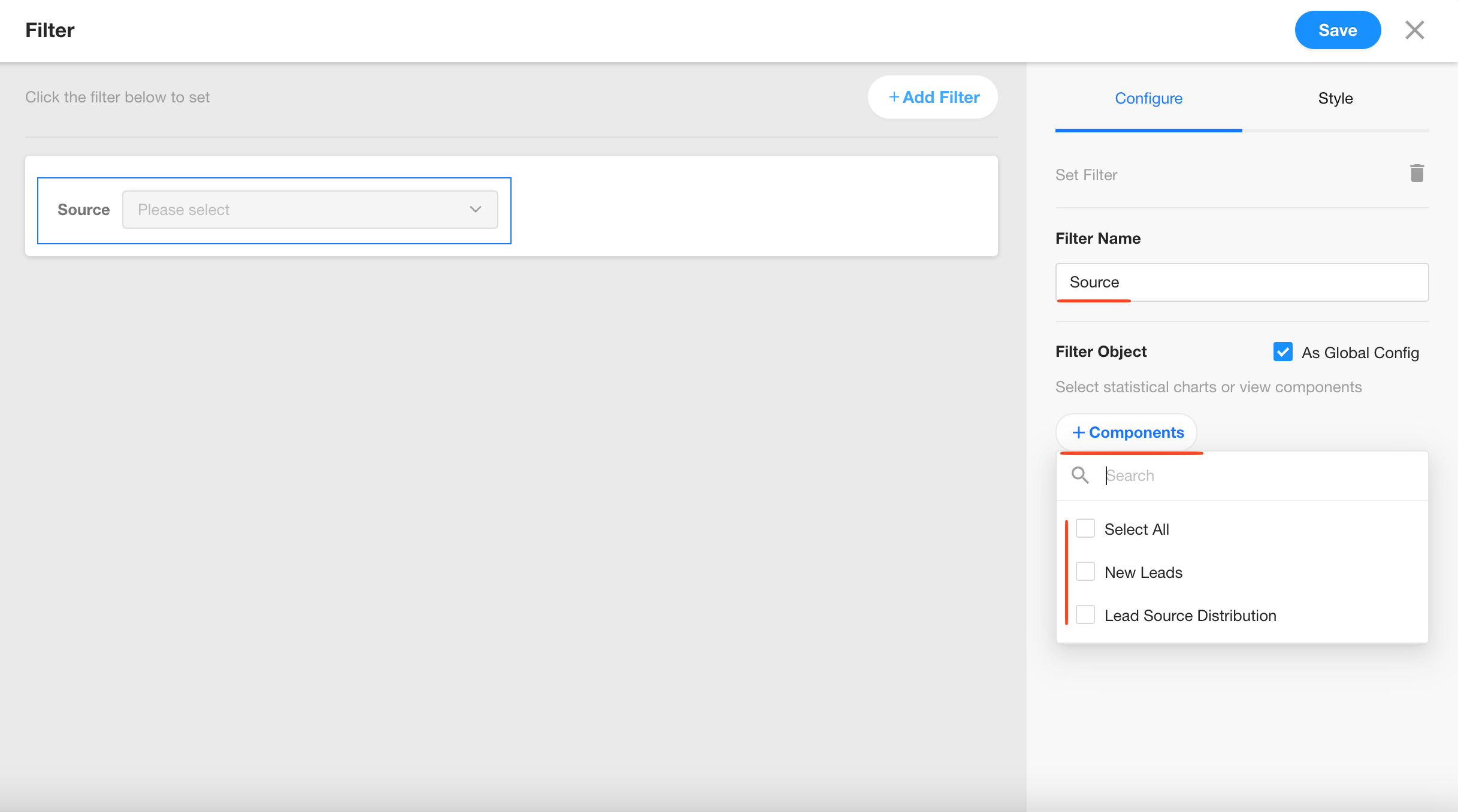This screenshot has width=1458, height=812.
Task: Click the As Global Config label text
Action: tap(1360, 353)
